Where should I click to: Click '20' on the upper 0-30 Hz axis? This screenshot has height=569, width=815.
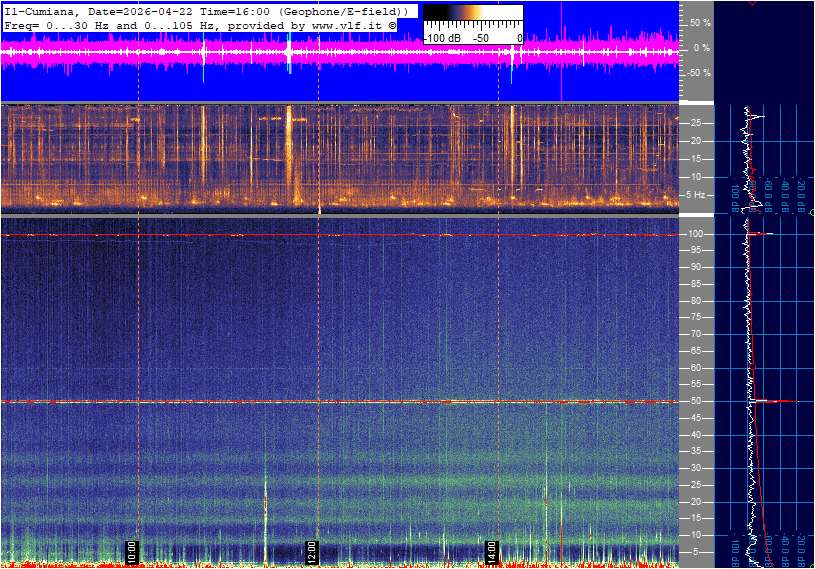pyautogui.click(x=696, y=141)
